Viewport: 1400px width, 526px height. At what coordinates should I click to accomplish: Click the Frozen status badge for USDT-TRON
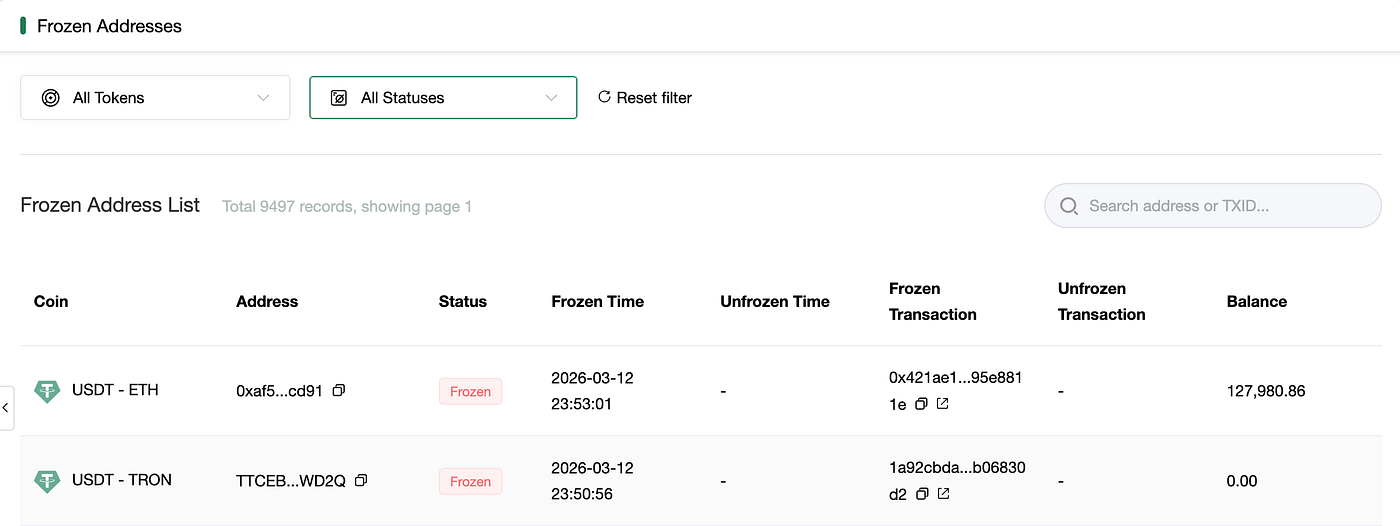(470, 482)
